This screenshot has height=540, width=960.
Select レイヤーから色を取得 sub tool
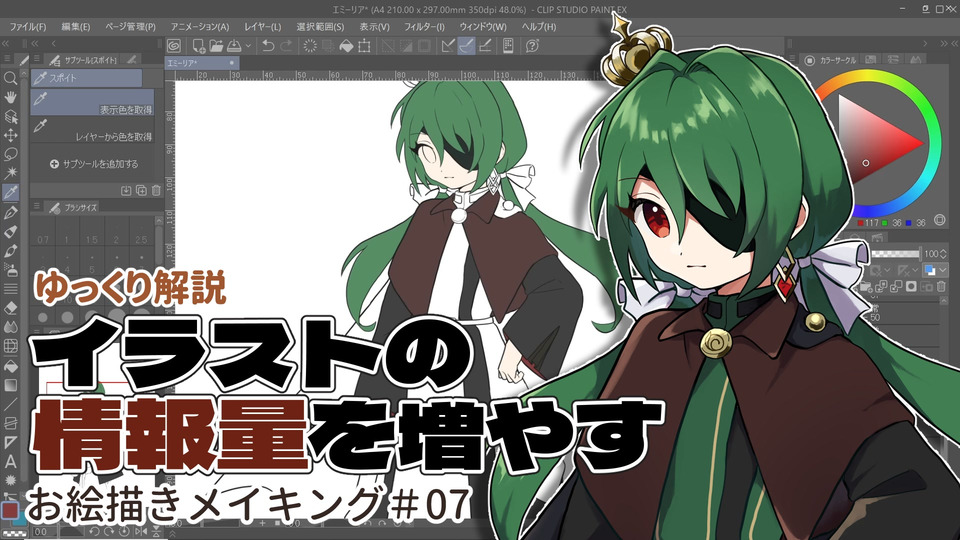(92, 130)
